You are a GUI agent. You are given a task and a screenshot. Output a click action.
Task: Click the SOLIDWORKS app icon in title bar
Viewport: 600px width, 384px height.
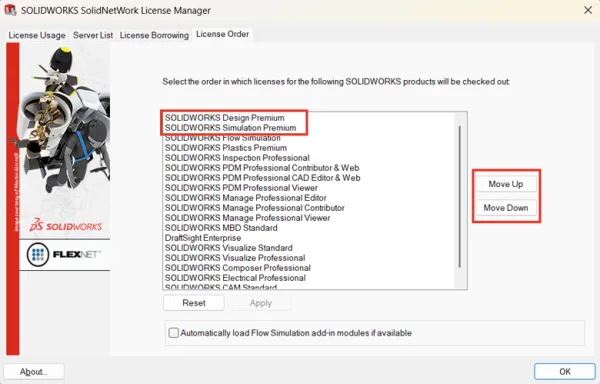tap(10, 10)
